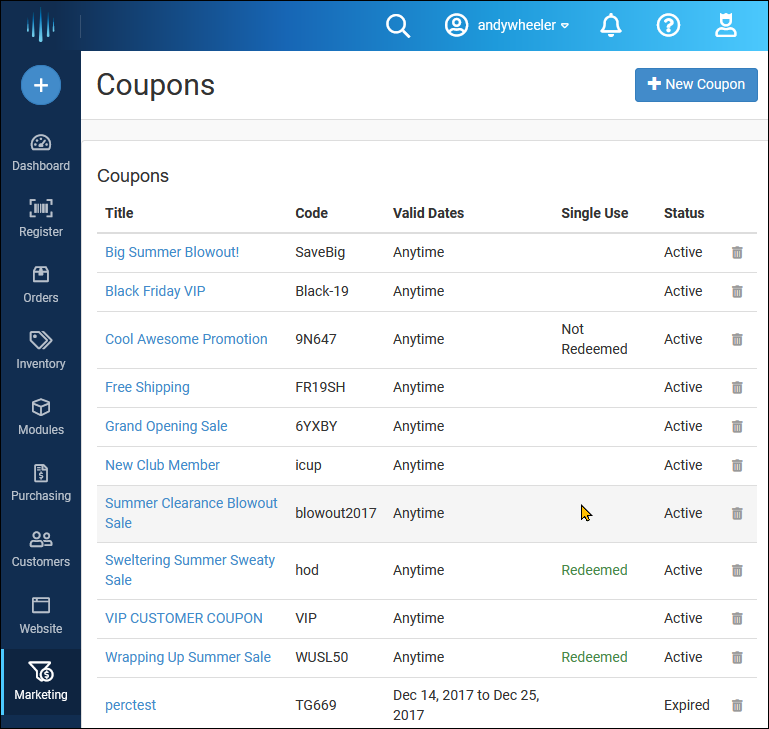Delete the Black Friday VIP coupon
Viewport: 769px width, 729px height.
(x=737, y=292)
